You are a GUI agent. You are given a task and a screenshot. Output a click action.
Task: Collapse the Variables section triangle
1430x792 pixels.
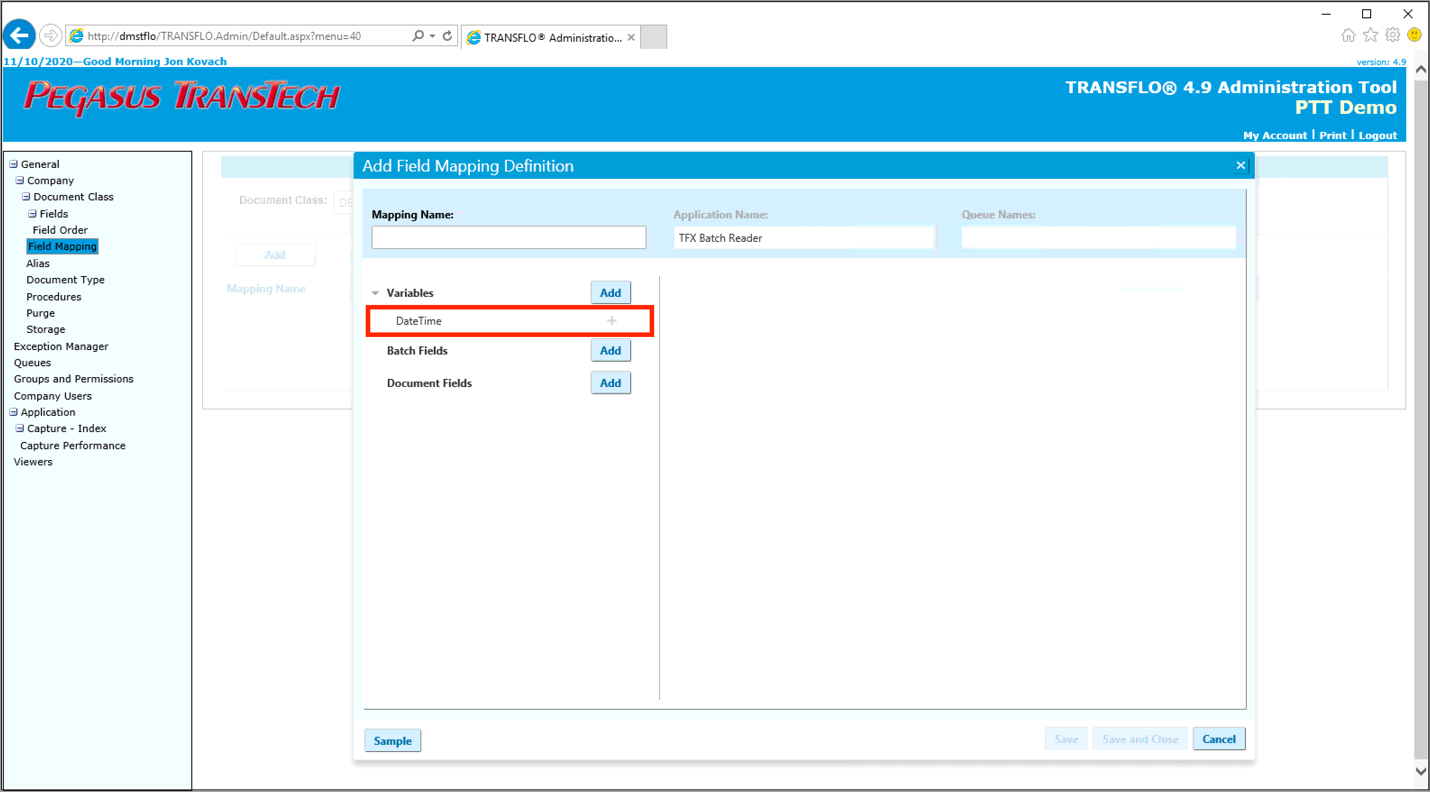click(376, 293)
